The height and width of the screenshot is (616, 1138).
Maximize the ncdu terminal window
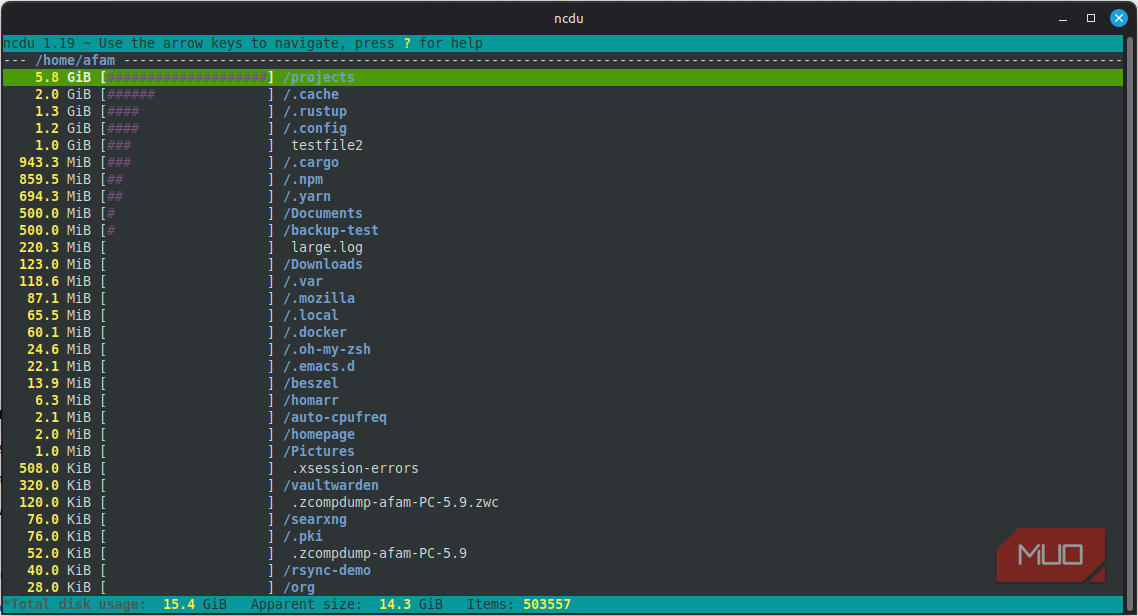1090,18
